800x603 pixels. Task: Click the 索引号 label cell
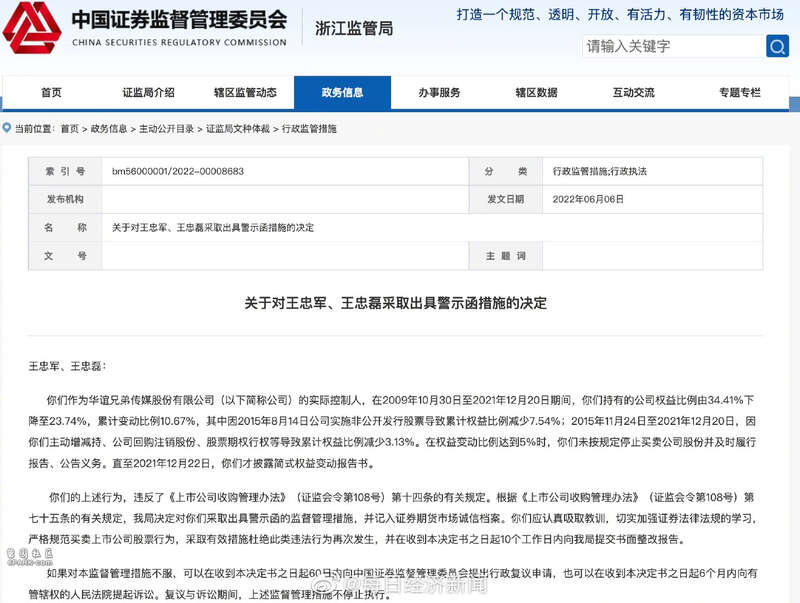click(65, 171)
